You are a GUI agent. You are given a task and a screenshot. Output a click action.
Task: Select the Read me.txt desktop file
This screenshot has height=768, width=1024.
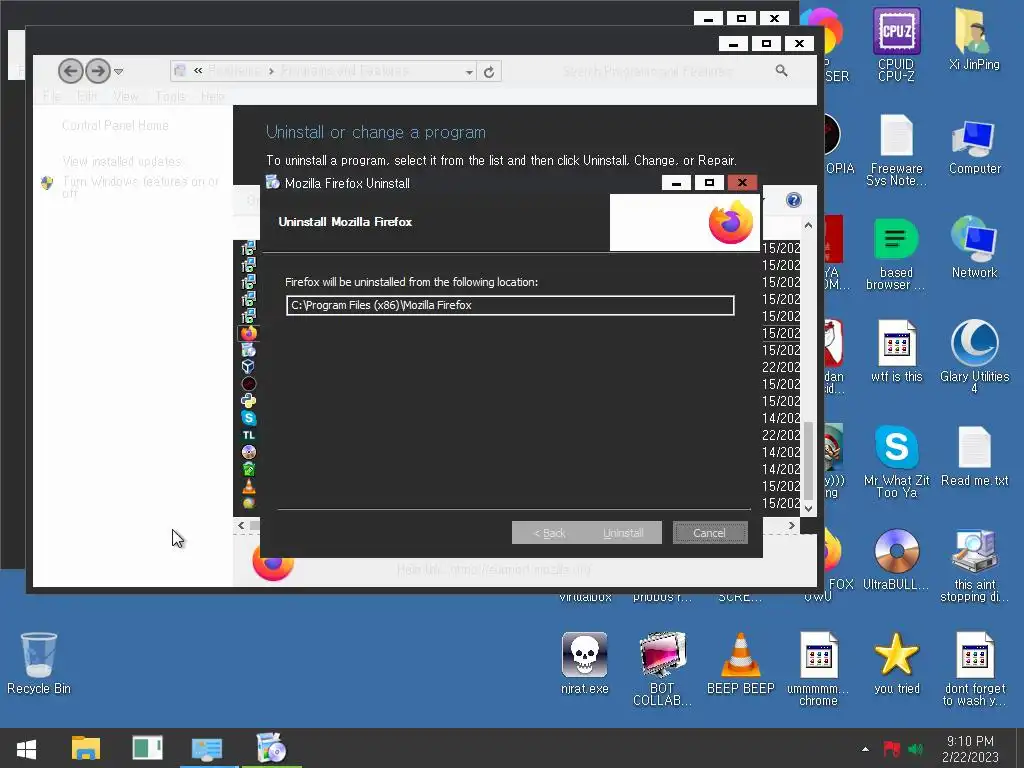[x=974, y=456]
